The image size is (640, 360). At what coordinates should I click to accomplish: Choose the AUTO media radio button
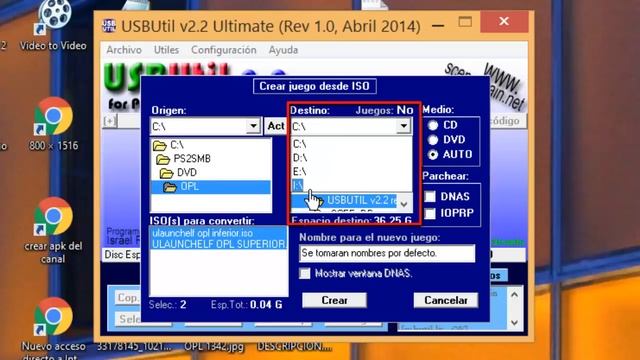433,155
